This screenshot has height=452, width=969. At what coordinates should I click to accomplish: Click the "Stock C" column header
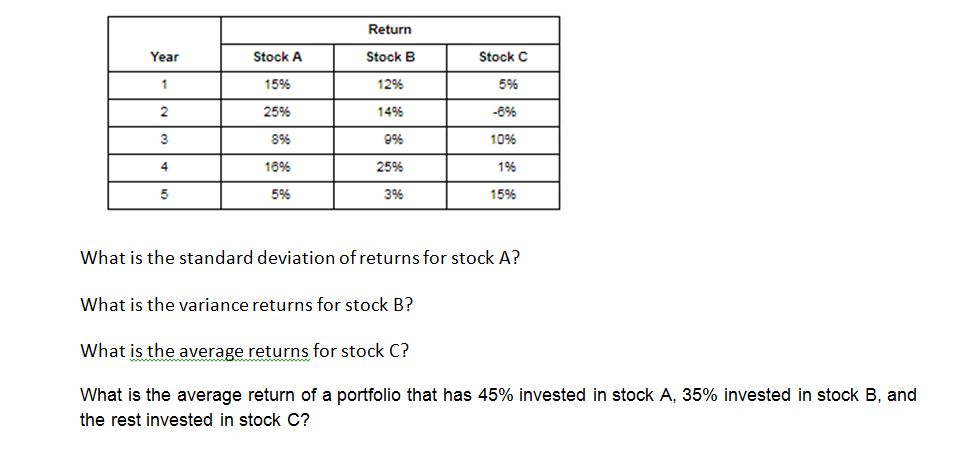click(x=503, y=57)
